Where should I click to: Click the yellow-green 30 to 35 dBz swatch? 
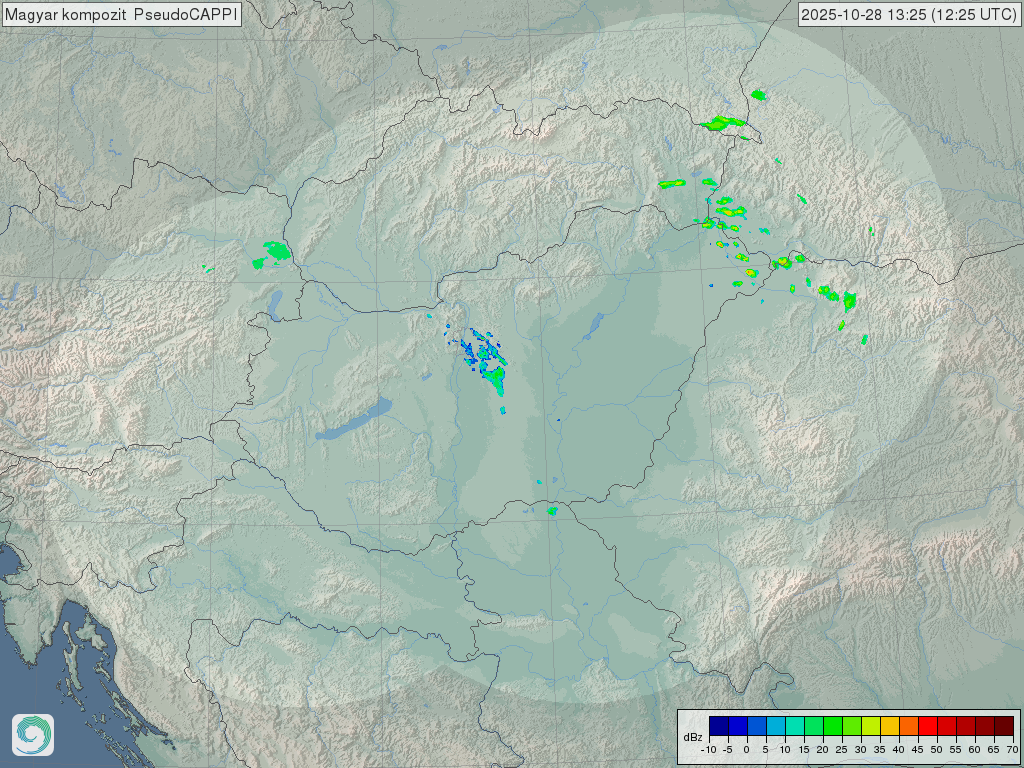click(870, 726)
